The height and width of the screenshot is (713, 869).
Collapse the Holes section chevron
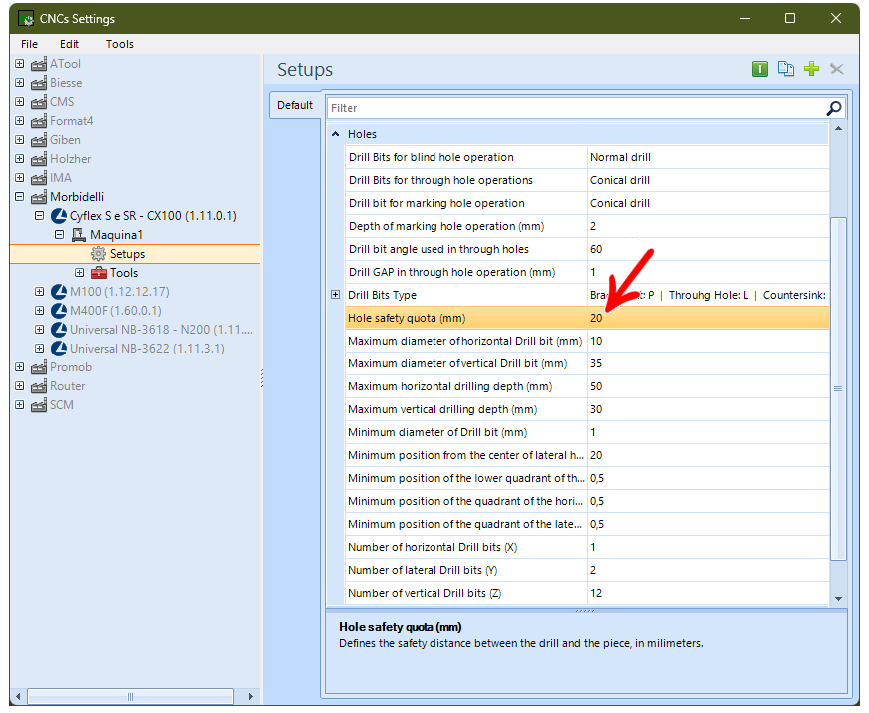(335, 134)
